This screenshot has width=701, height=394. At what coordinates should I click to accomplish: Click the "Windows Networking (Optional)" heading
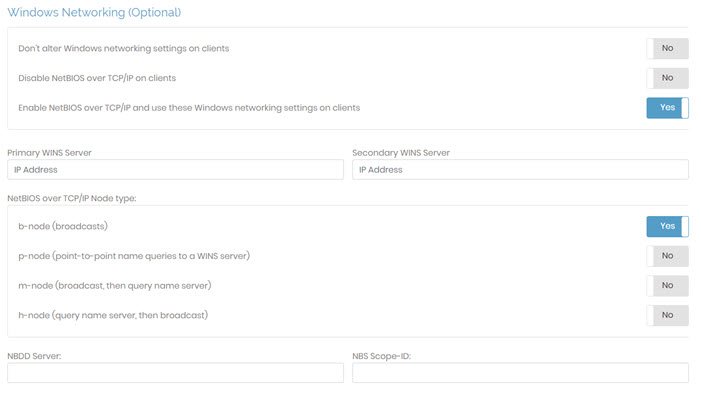point(94,13)
